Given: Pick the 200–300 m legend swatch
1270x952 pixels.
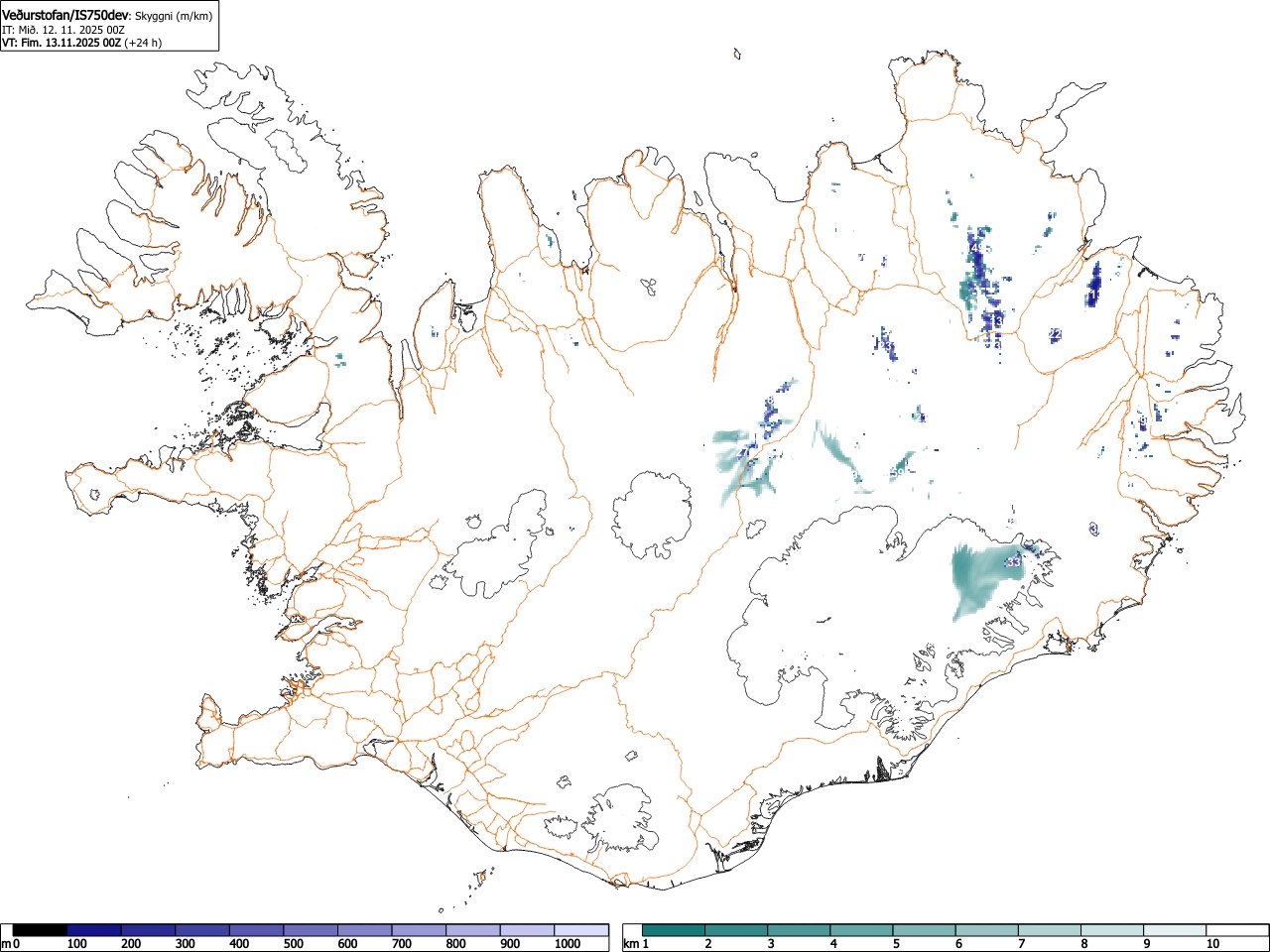Looking at the screenshot, I should 149,930.
